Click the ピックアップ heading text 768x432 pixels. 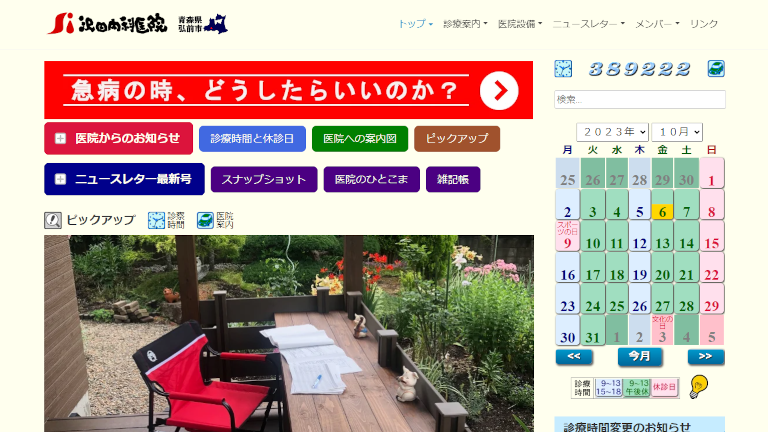101,220
